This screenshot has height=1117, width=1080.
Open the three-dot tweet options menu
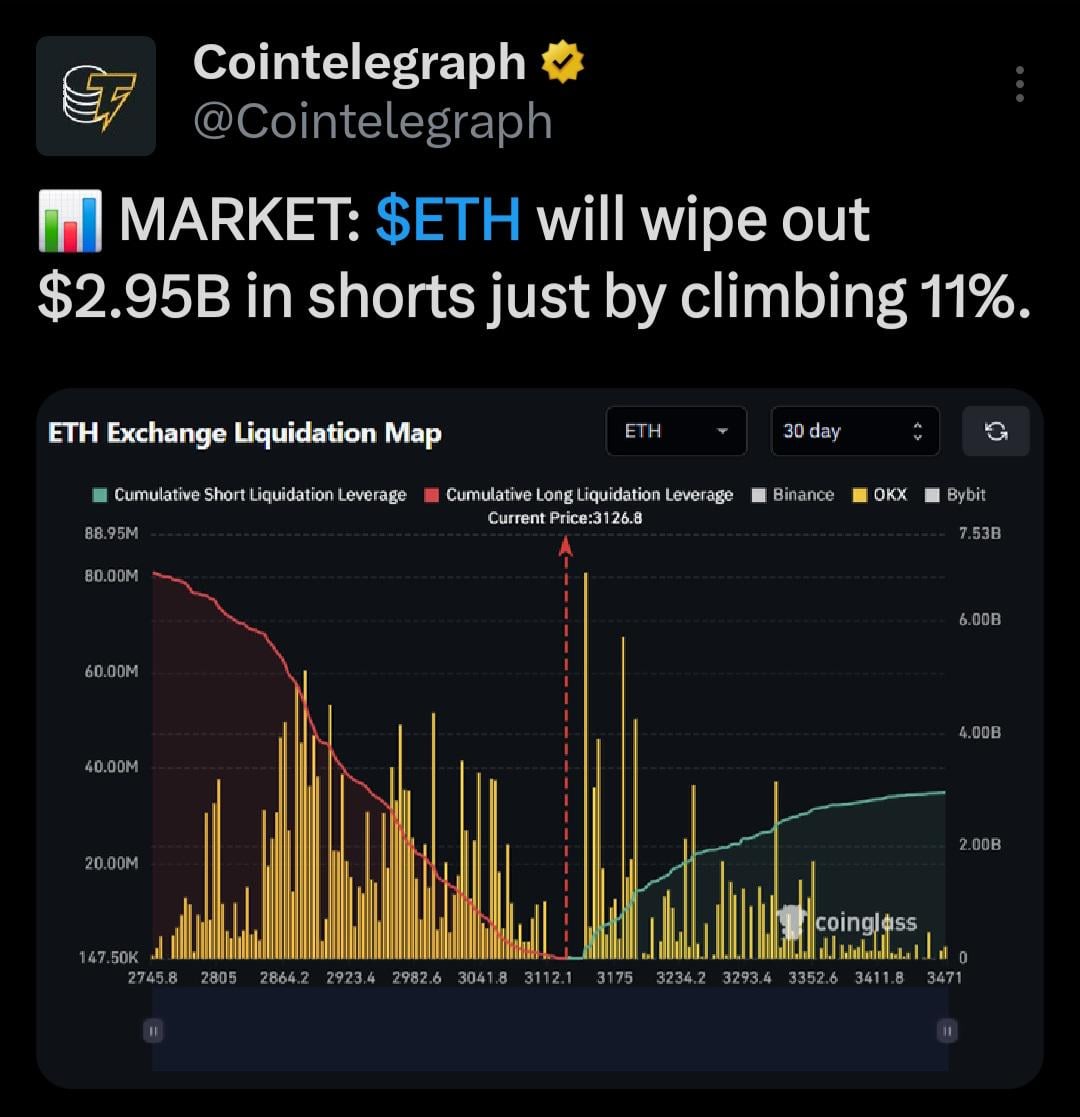[x=1019, y=85]
